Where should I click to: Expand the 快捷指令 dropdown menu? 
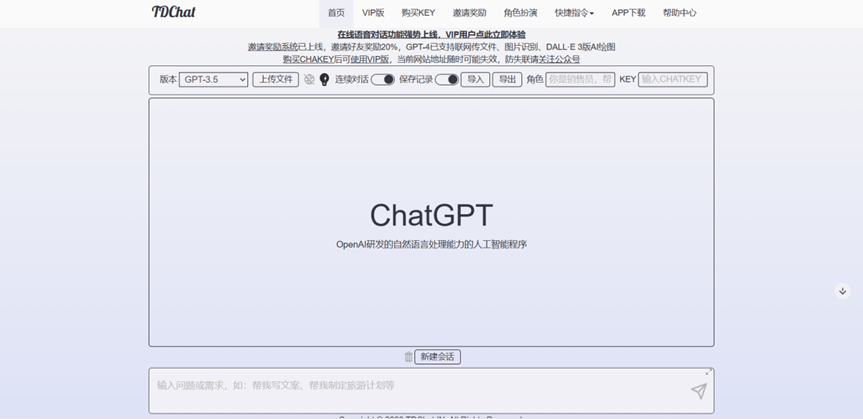coord(574,13)
